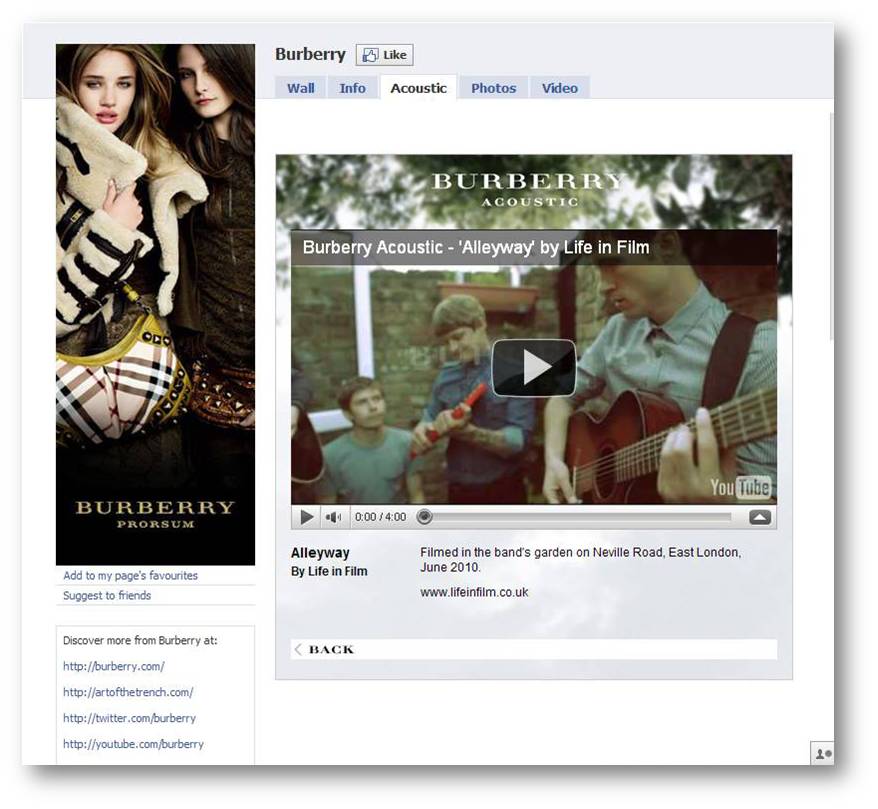The width and height of the screenshot is (878, 809).
Task: Click Suggest to friends link
Action: pyautogui.click(x=107, y=595)
